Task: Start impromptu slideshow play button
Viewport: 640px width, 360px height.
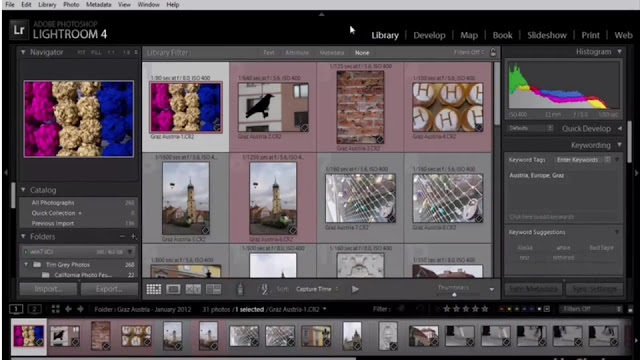Action: pyautogui.click(x=355, y=289)
